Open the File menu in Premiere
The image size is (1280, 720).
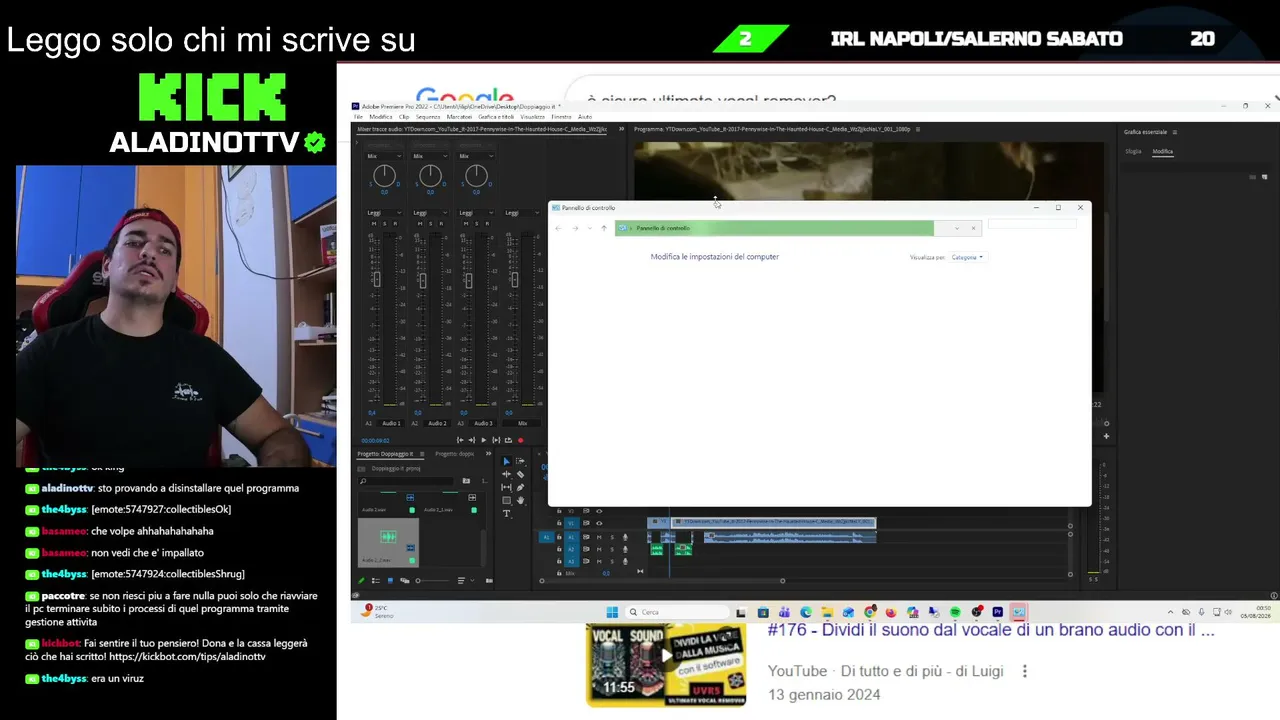(x=358, y=117)
